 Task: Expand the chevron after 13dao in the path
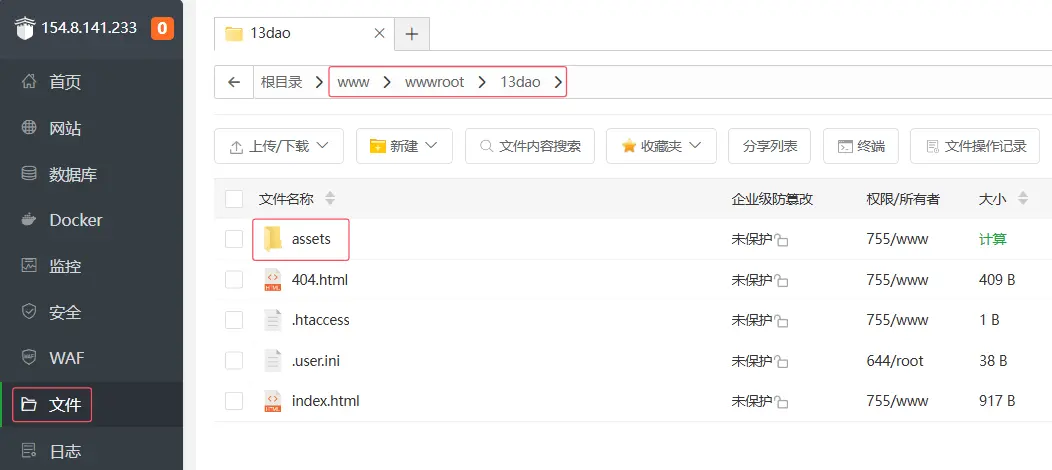(558, 82)
